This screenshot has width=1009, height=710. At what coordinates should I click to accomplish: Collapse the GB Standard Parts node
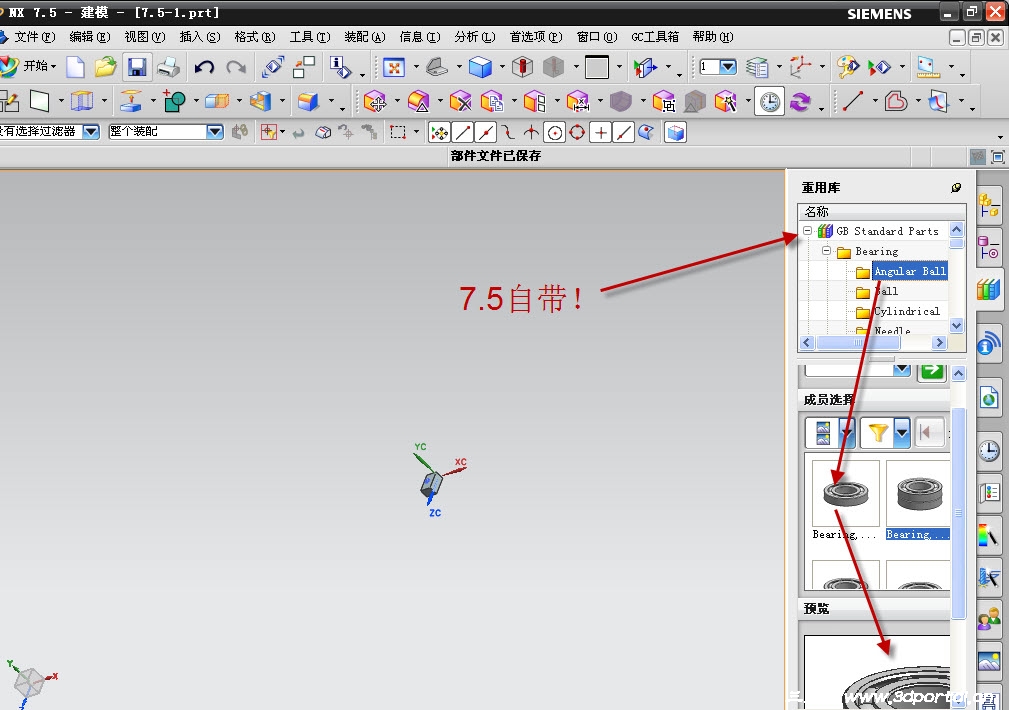pos(807,230)
